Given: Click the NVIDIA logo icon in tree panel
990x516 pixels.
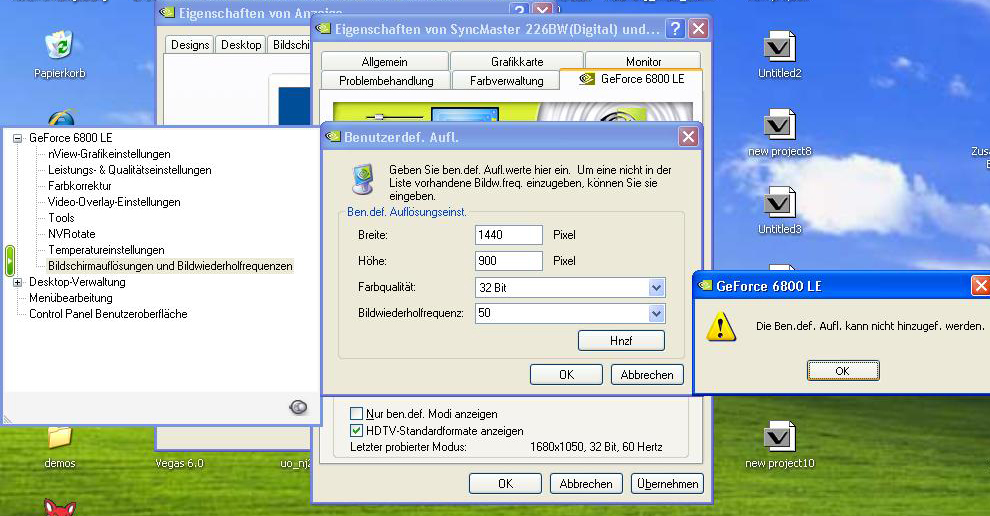Looking at the screenshot, I should pos(297,406).
